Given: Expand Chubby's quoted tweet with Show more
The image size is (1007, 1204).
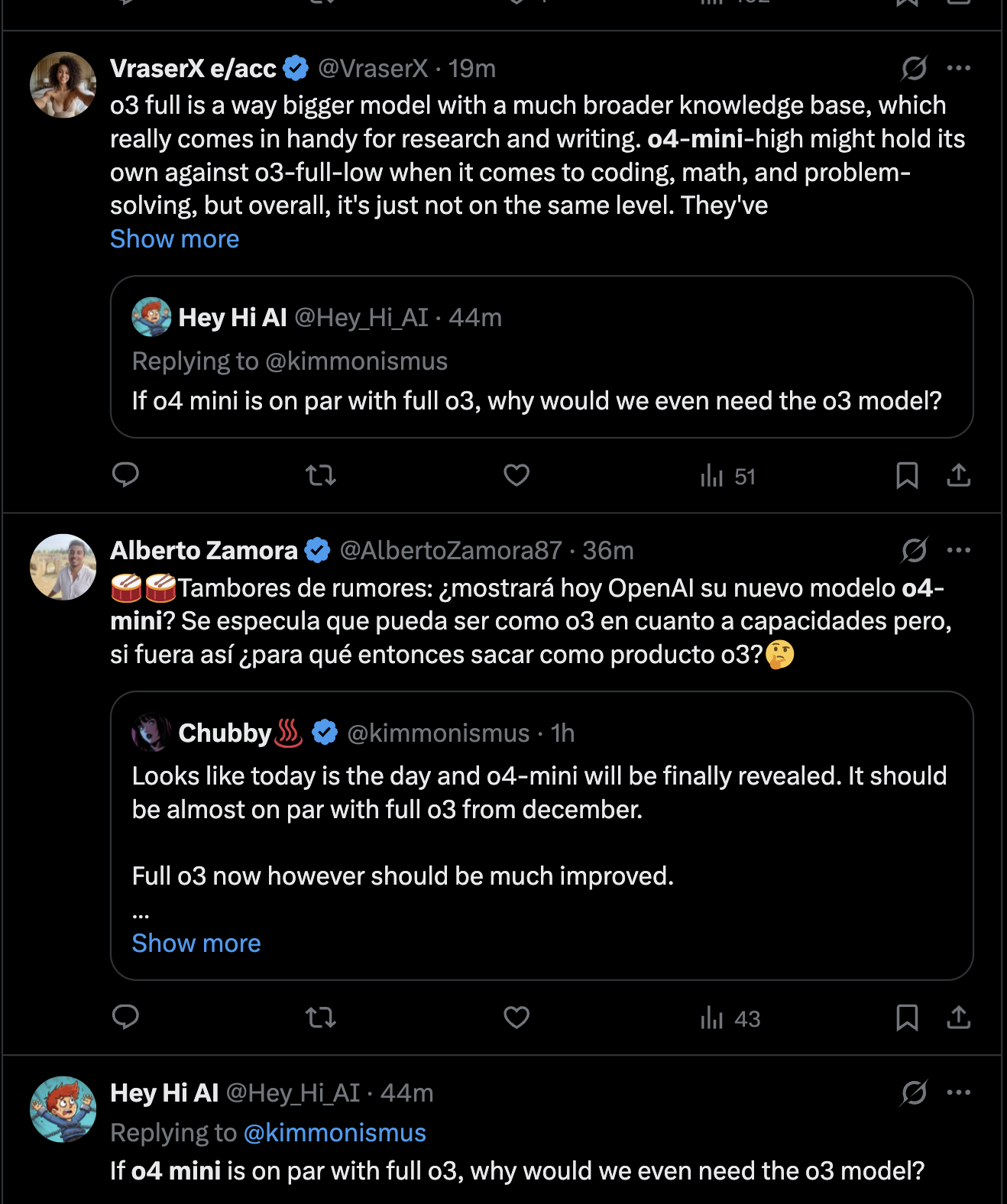Looking at the screenshot, I should tap(196, 943).
